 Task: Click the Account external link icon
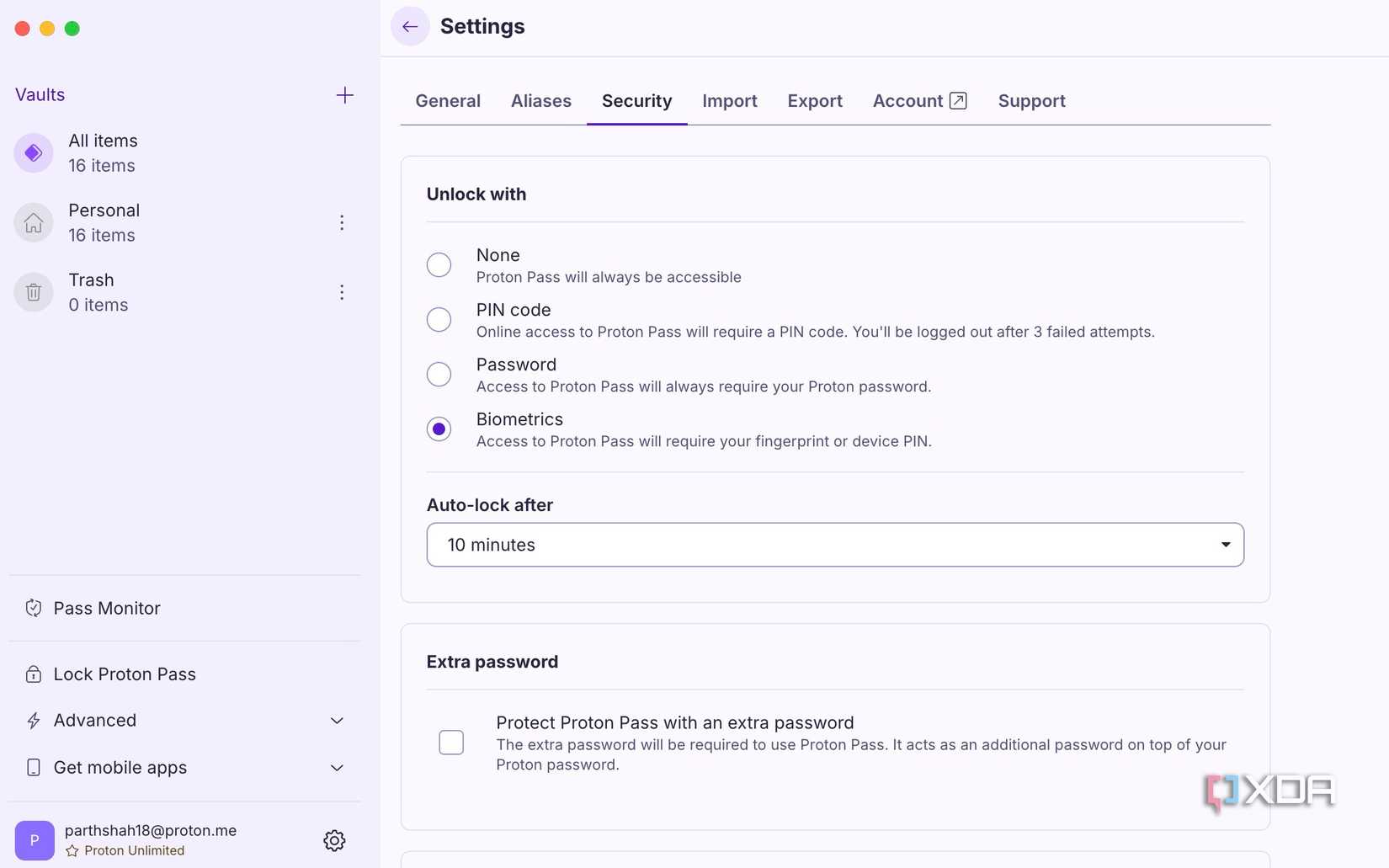(958, 101)
